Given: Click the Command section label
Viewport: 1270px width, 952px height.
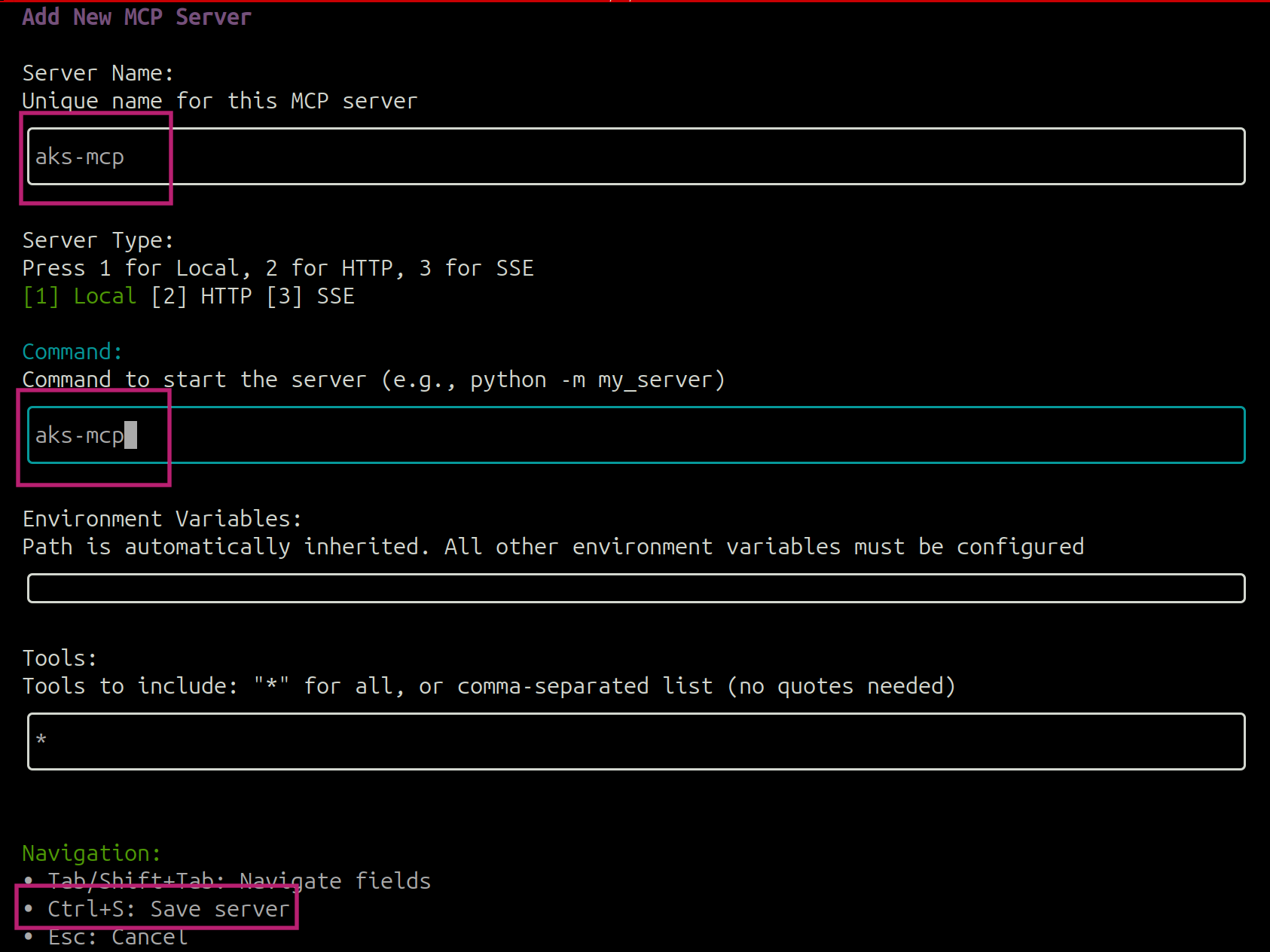Looking at the screenshot, I should click(x=72, y=351).
